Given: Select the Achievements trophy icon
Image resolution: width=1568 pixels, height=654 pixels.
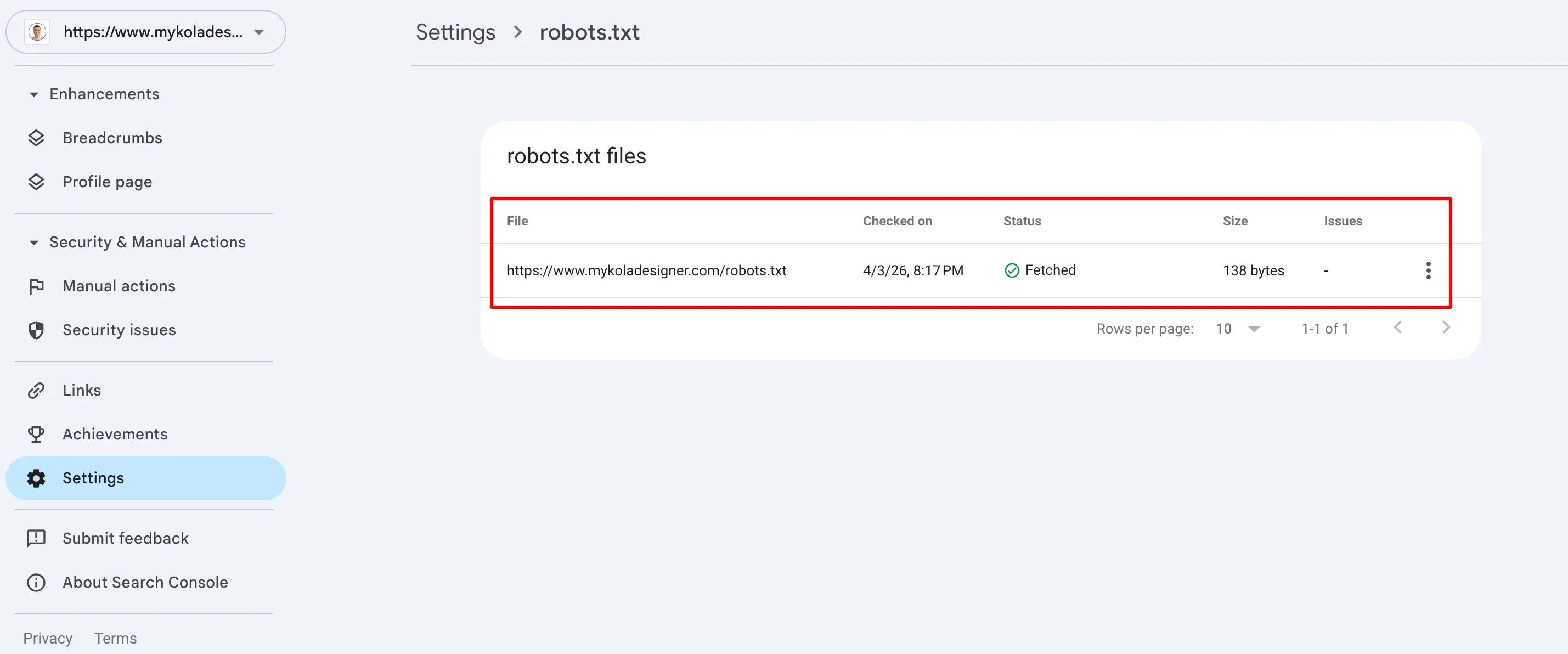Looking at the screenshot, I should (x=37, y=434).
